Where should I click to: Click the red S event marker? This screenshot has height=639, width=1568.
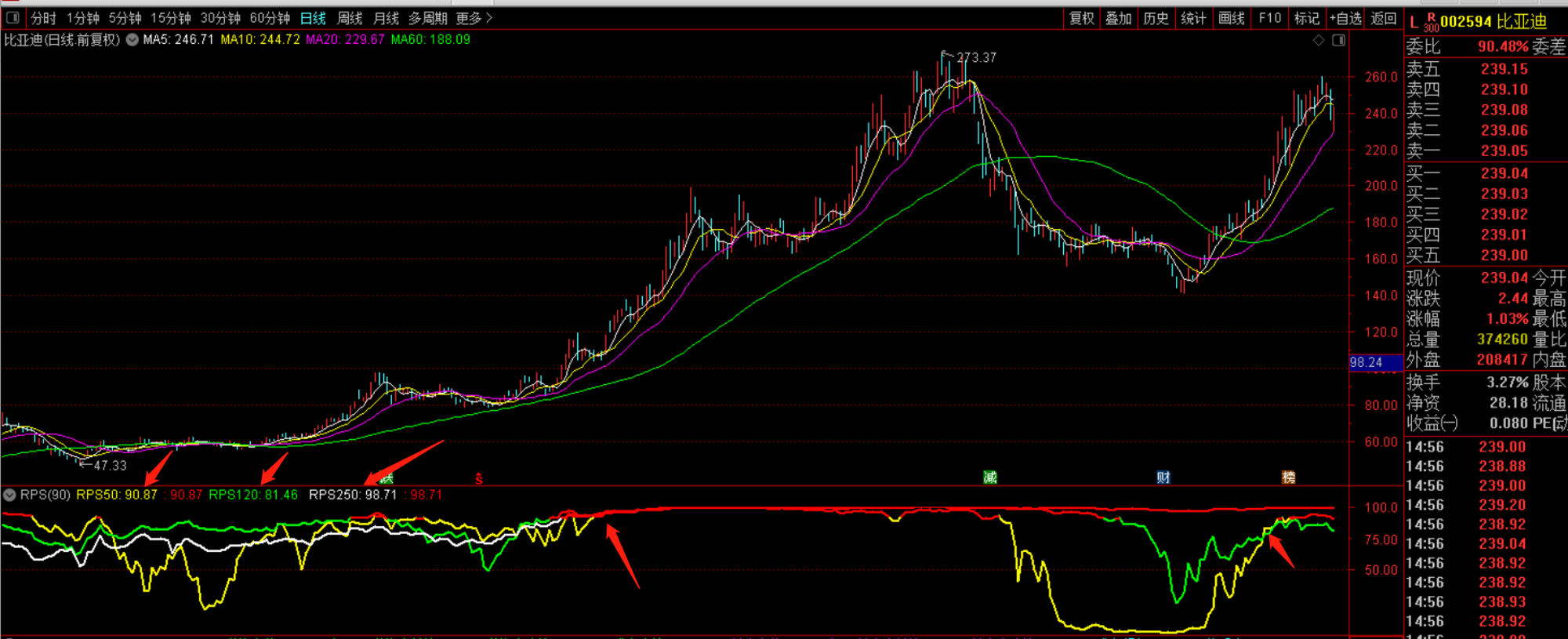tap(479, 477)
